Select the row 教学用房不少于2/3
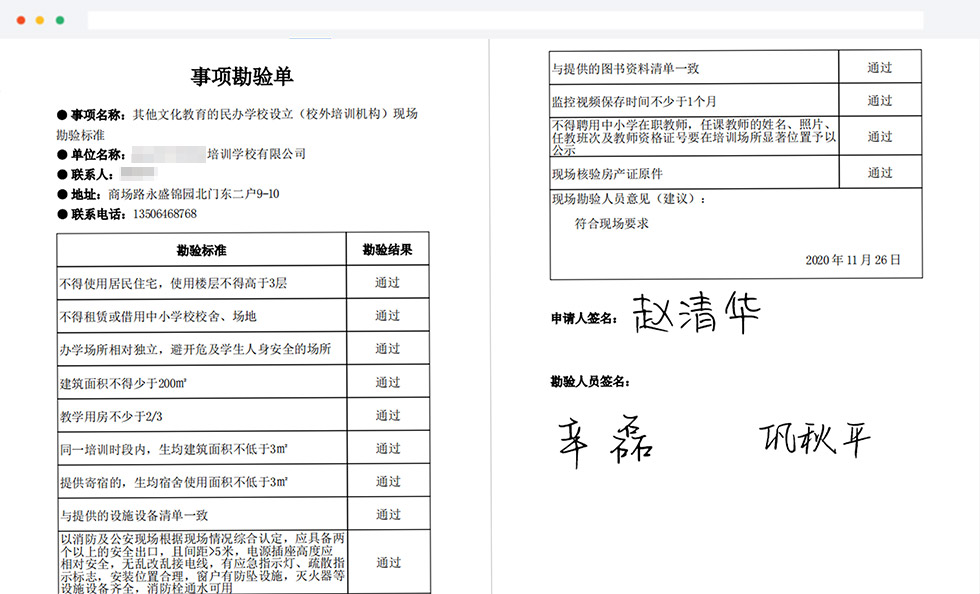Viewport: 980px width, 594px height. tap(201, 415)
